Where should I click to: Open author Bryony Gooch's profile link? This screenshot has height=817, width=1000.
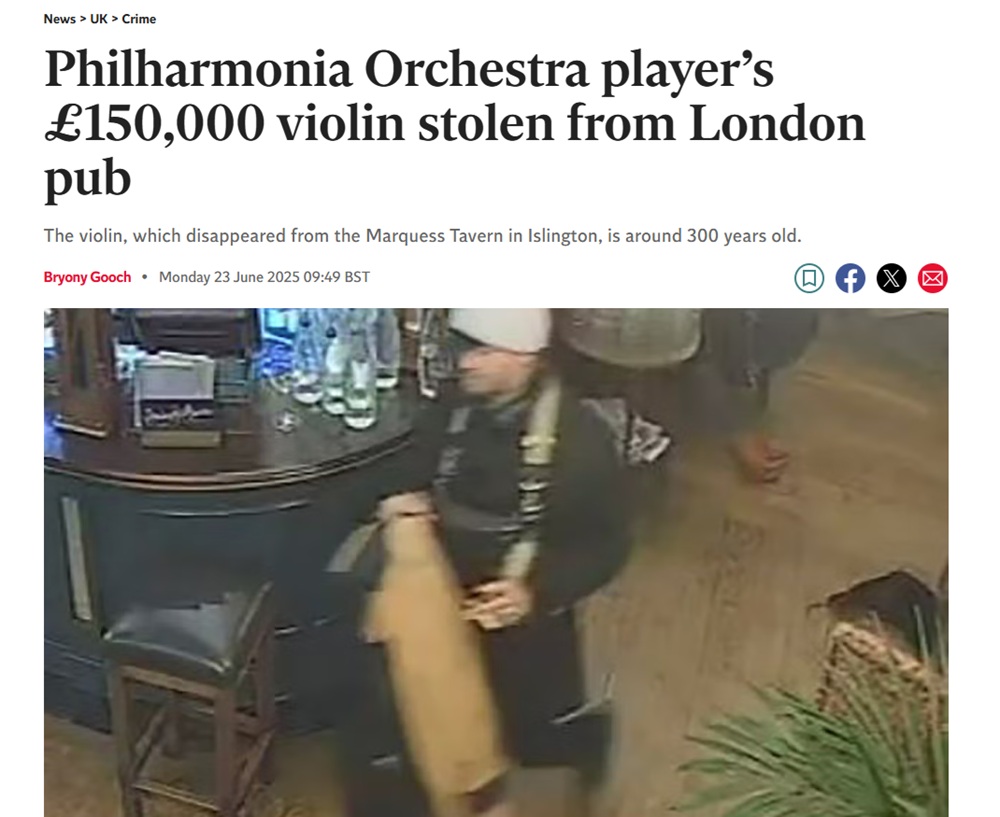click(x=87, y=277)
